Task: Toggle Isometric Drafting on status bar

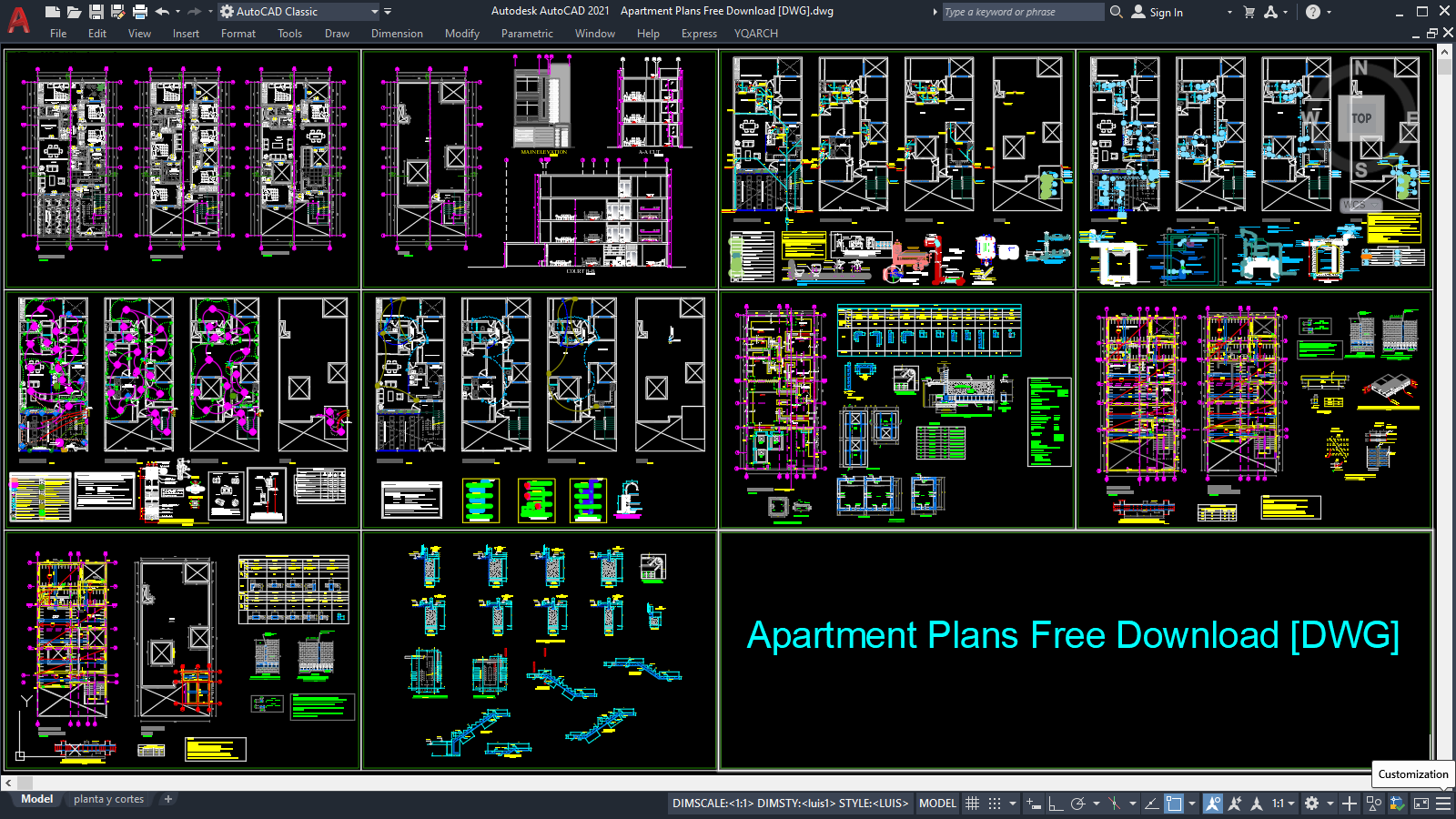Action: [x=1114, y=804]
